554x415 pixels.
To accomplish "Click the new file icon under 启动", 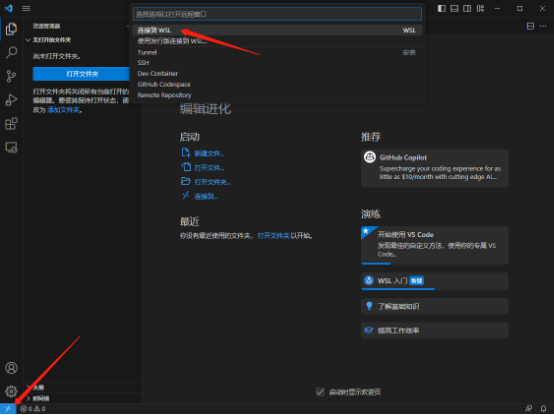I will tap(185, 153).
